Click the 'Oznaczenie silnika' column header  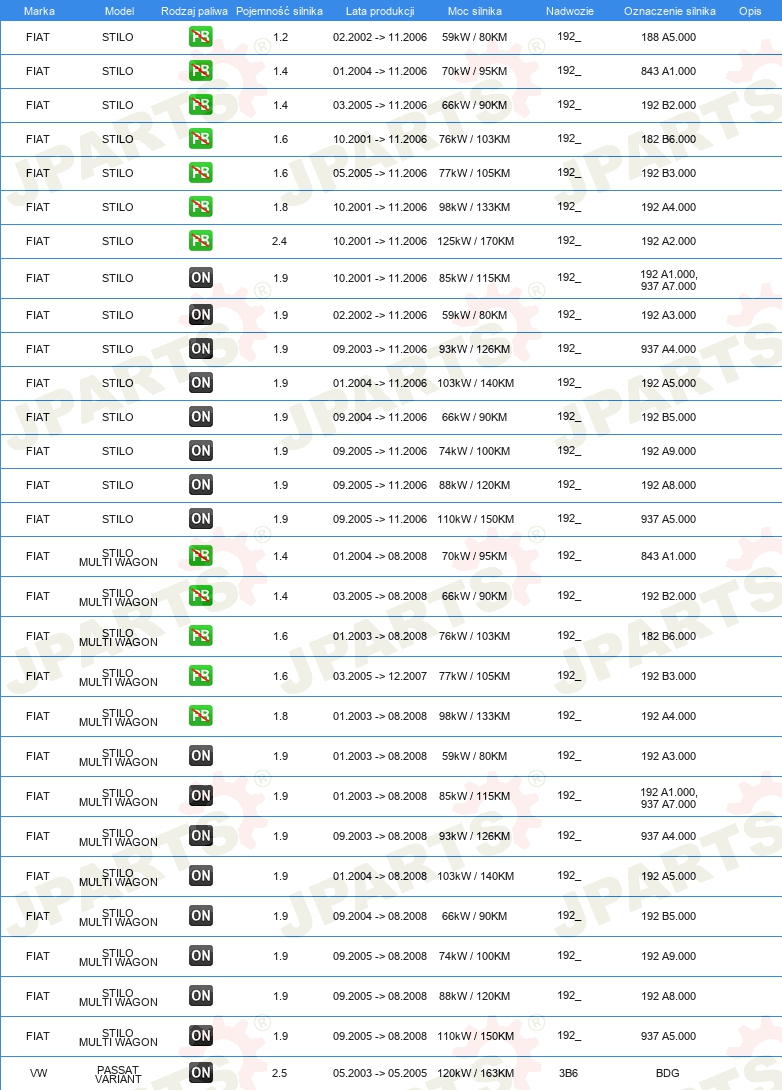tap(669, 11)
